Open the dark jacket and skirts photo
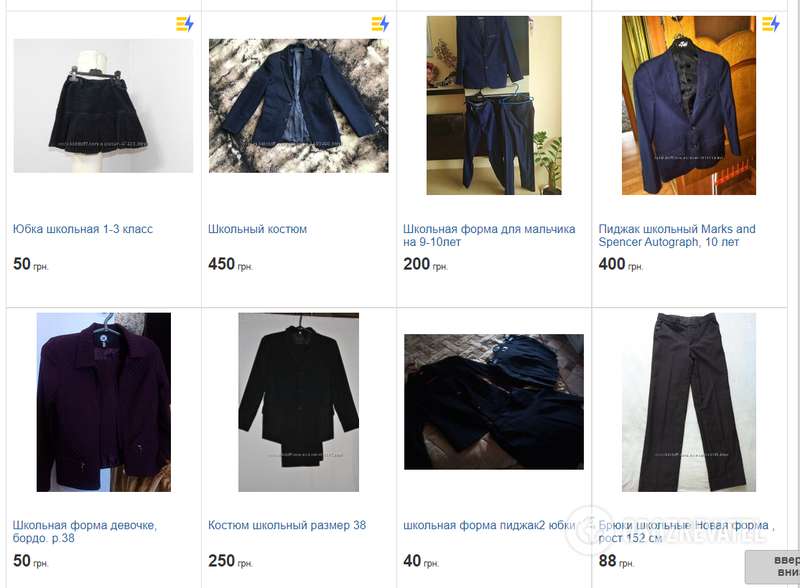 494,402
